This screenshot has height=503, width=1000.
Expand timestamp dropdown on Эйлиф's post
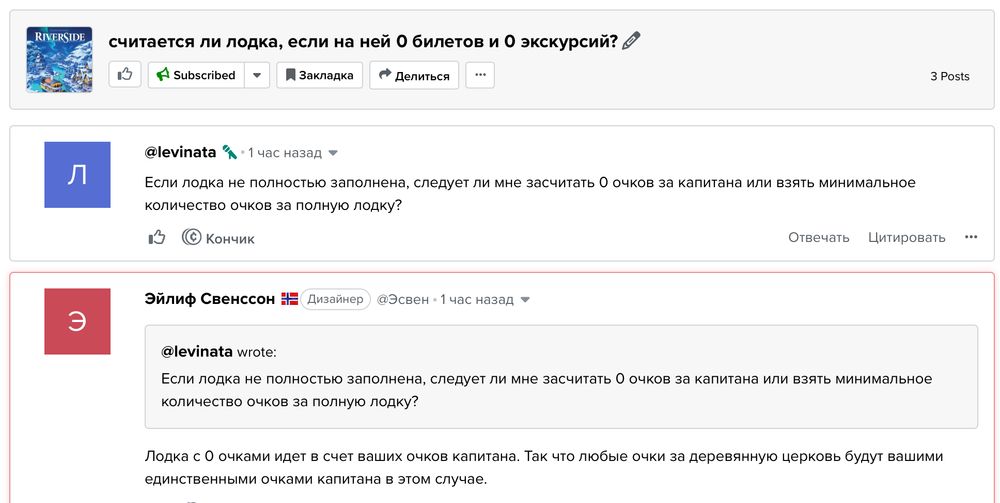coord(525,300)
